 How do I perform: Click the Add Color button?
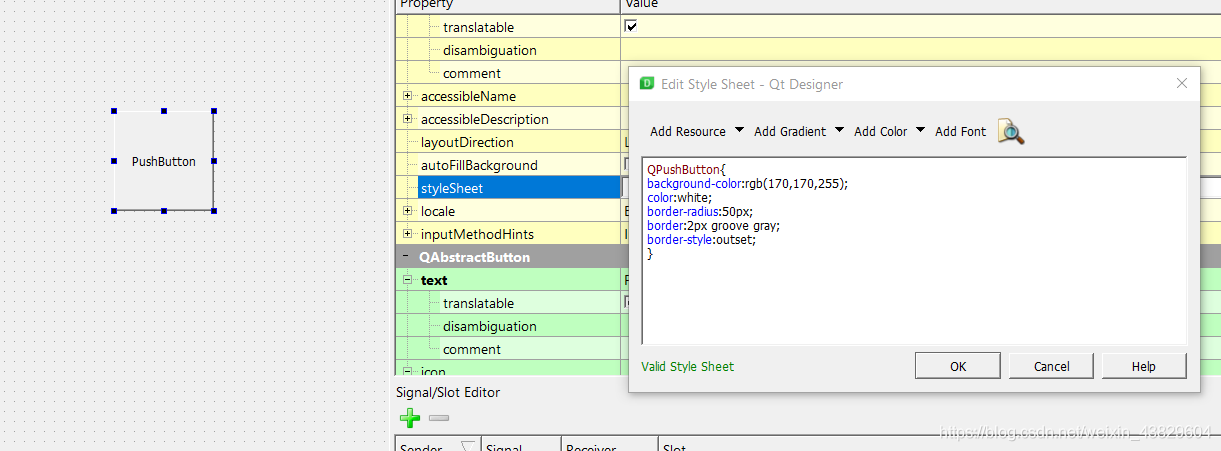coord(881,131)
